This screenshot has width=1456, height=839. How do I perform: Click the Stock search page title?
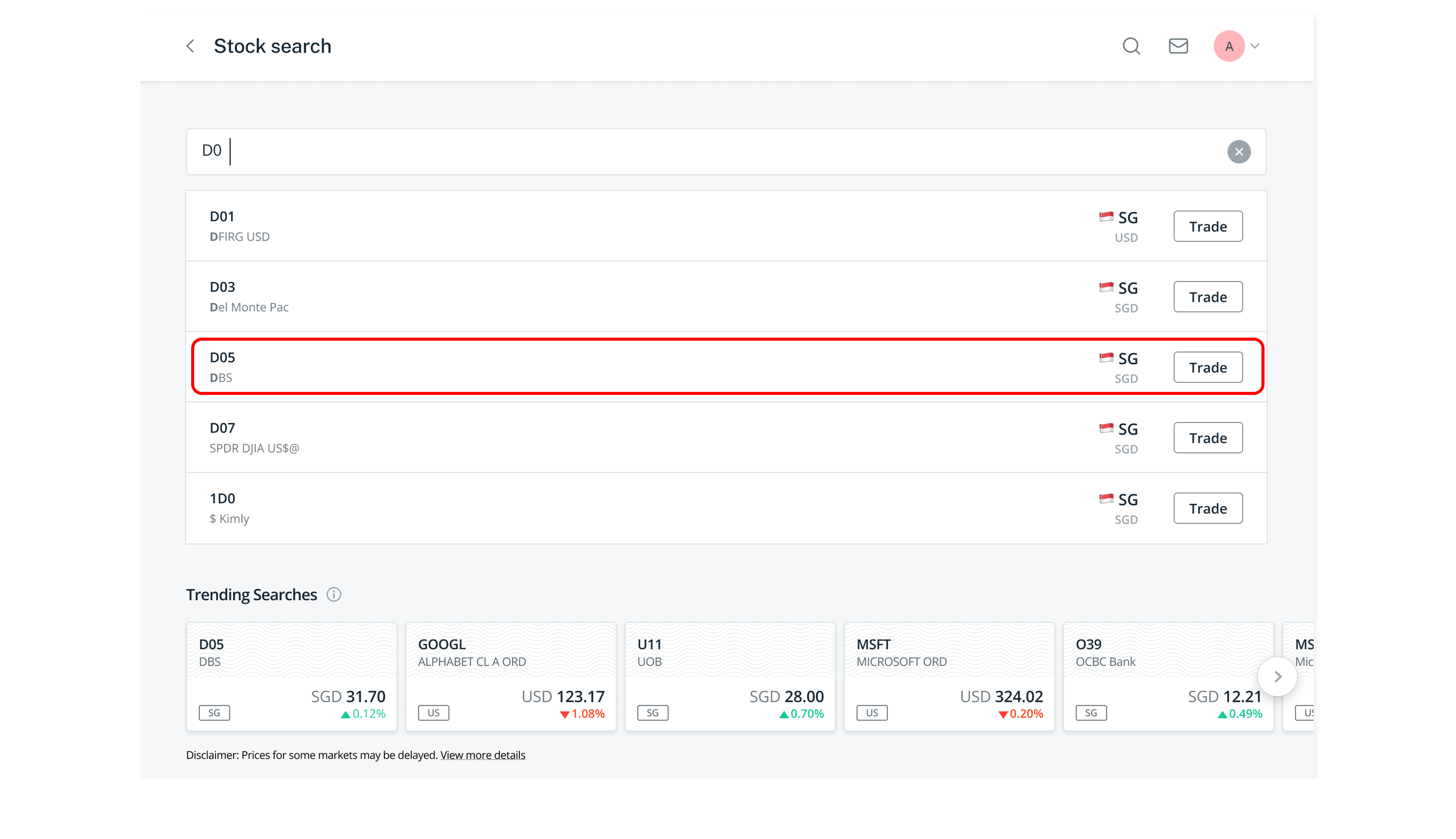(272, 46)
